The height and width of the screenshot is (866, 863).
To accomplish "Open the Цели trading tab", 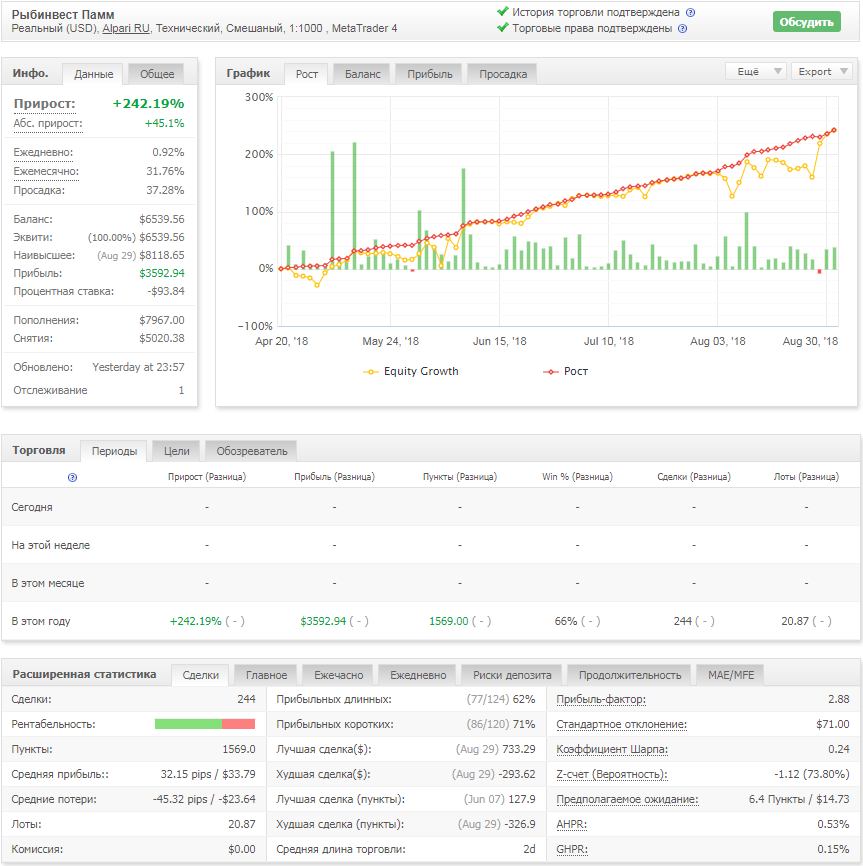I will coord(177,451).
